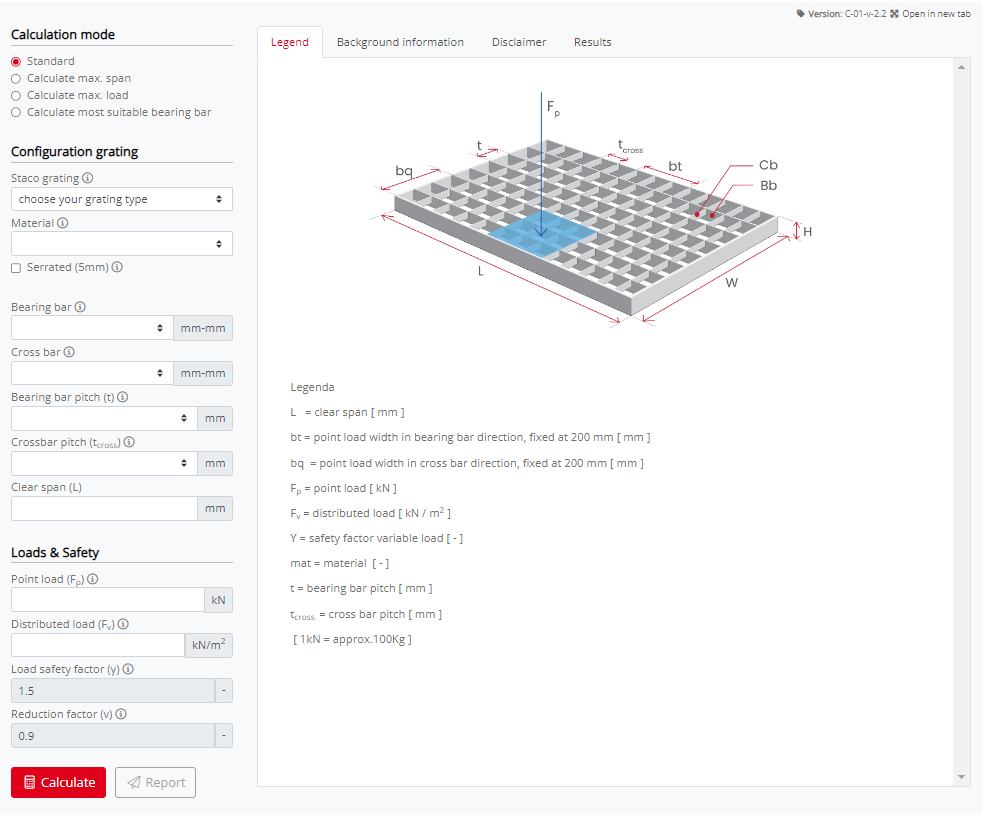Choose Calculate max. span mode

(x=15, y=78)
